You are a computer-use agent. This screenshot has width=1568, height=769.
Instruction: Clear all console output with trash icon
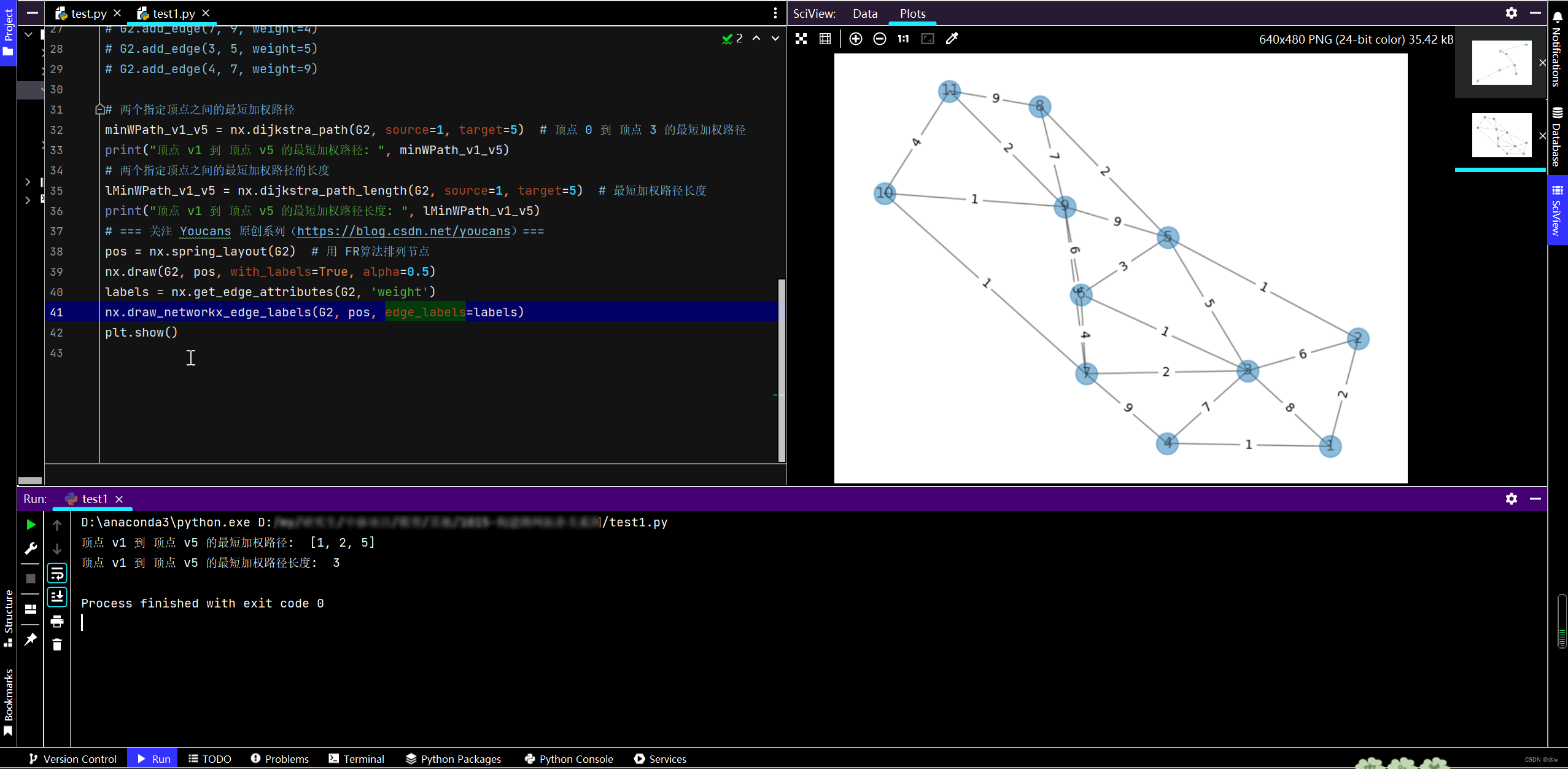click(x=57, y=644)
